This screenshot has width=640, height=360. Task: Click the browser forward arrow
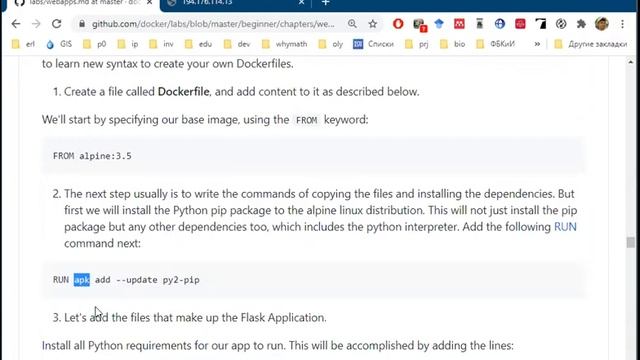(x=36, y=24)
